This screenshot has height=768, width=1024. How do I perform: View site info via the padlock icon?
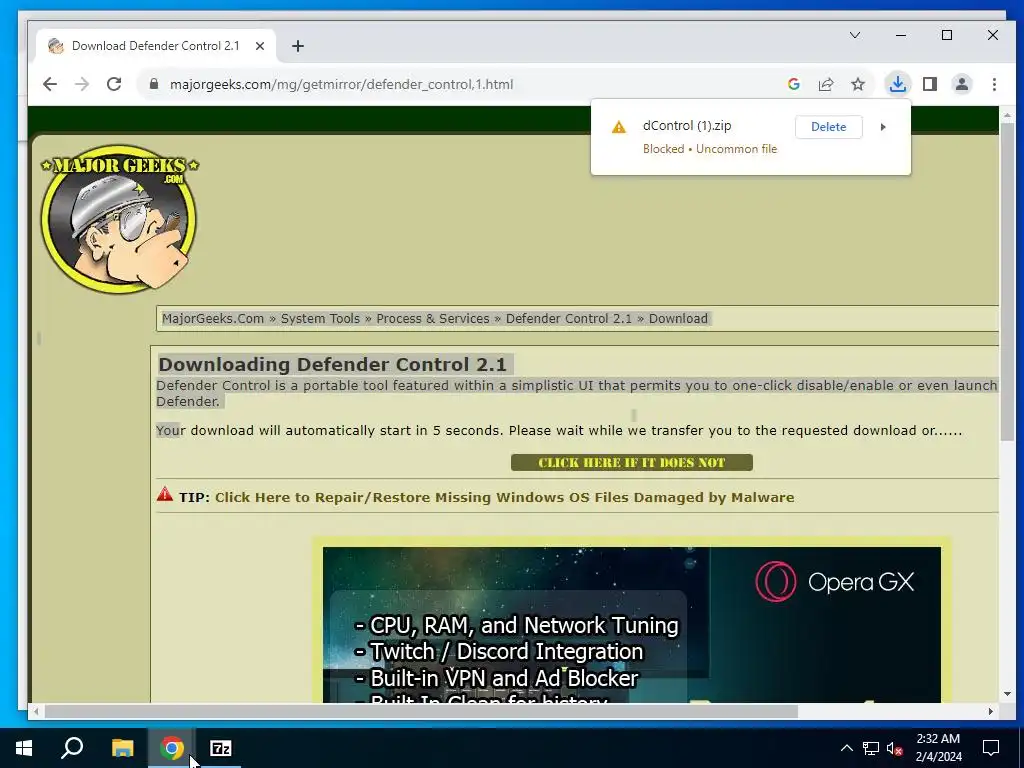[x=154, y=84]
